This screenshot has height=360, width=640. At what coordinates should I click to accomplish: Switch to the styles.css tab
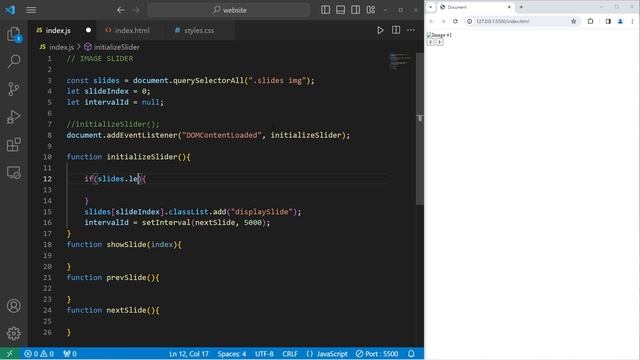click(x=199, y=30)
